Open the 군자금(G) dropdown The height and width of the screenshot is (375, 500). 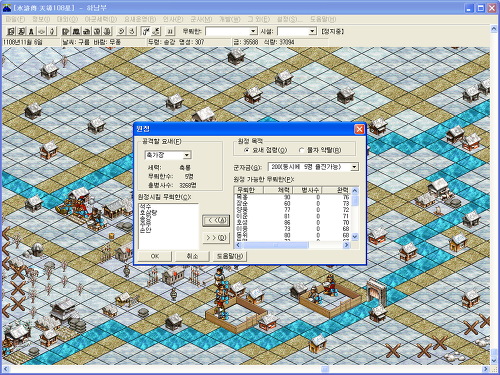[x=313, y=167]
